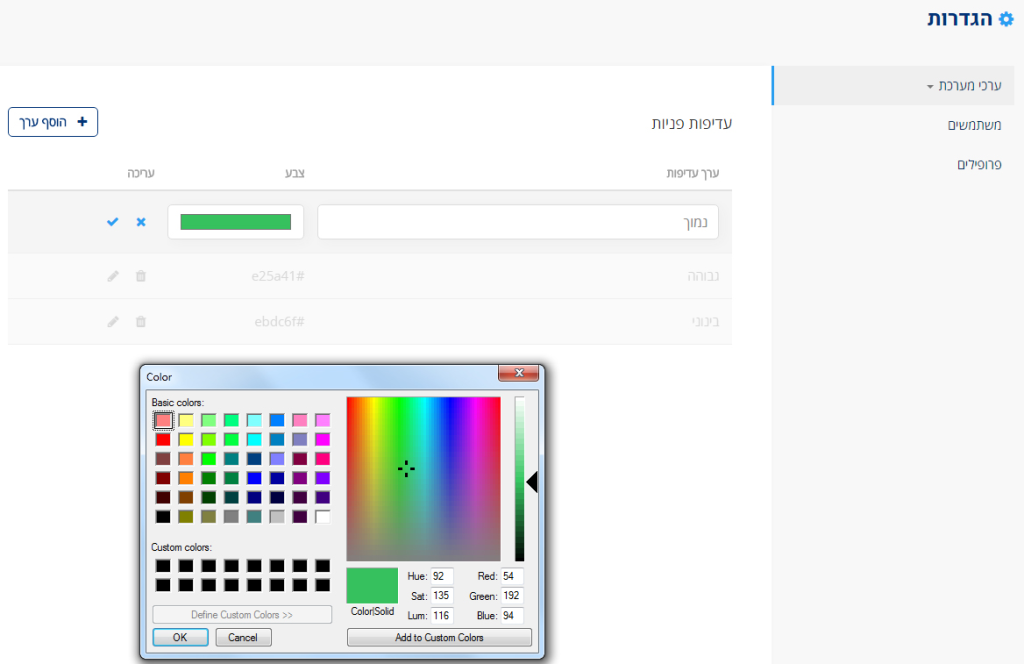Cancel the Color dialog
This screenshot has width=1024, height=664.
(x=243, y=637)
